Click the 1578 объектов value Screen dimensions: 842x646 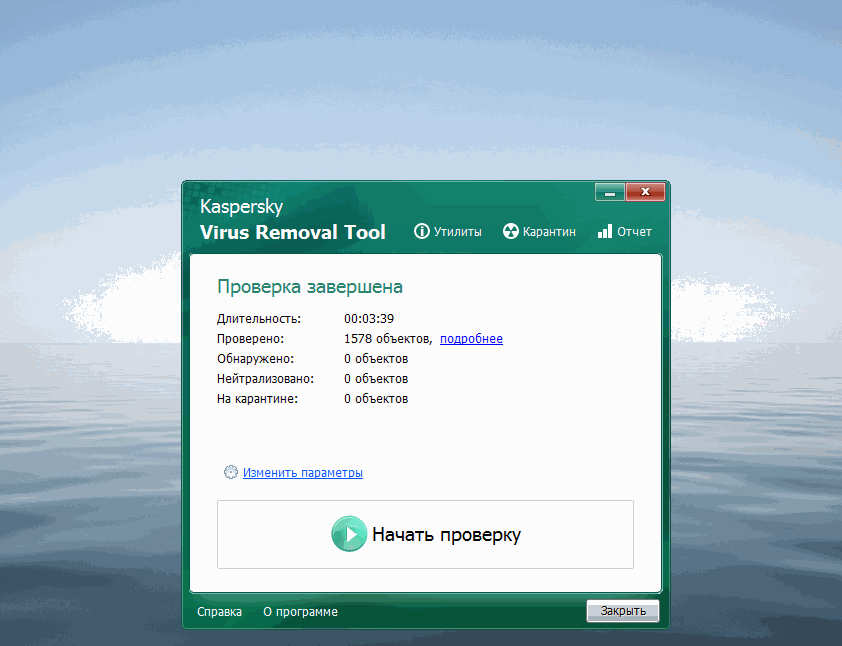tap(388, 339)
